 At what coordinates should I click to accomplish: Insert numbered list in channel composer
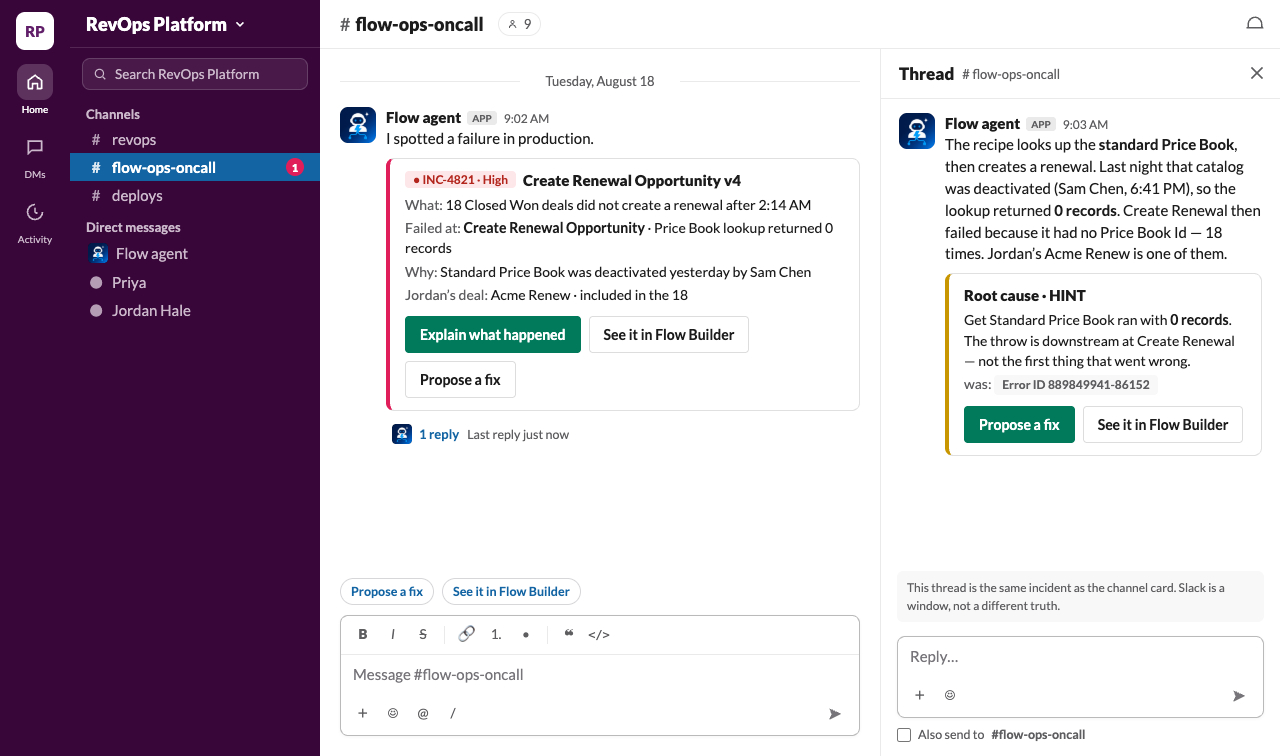point(496,634)
